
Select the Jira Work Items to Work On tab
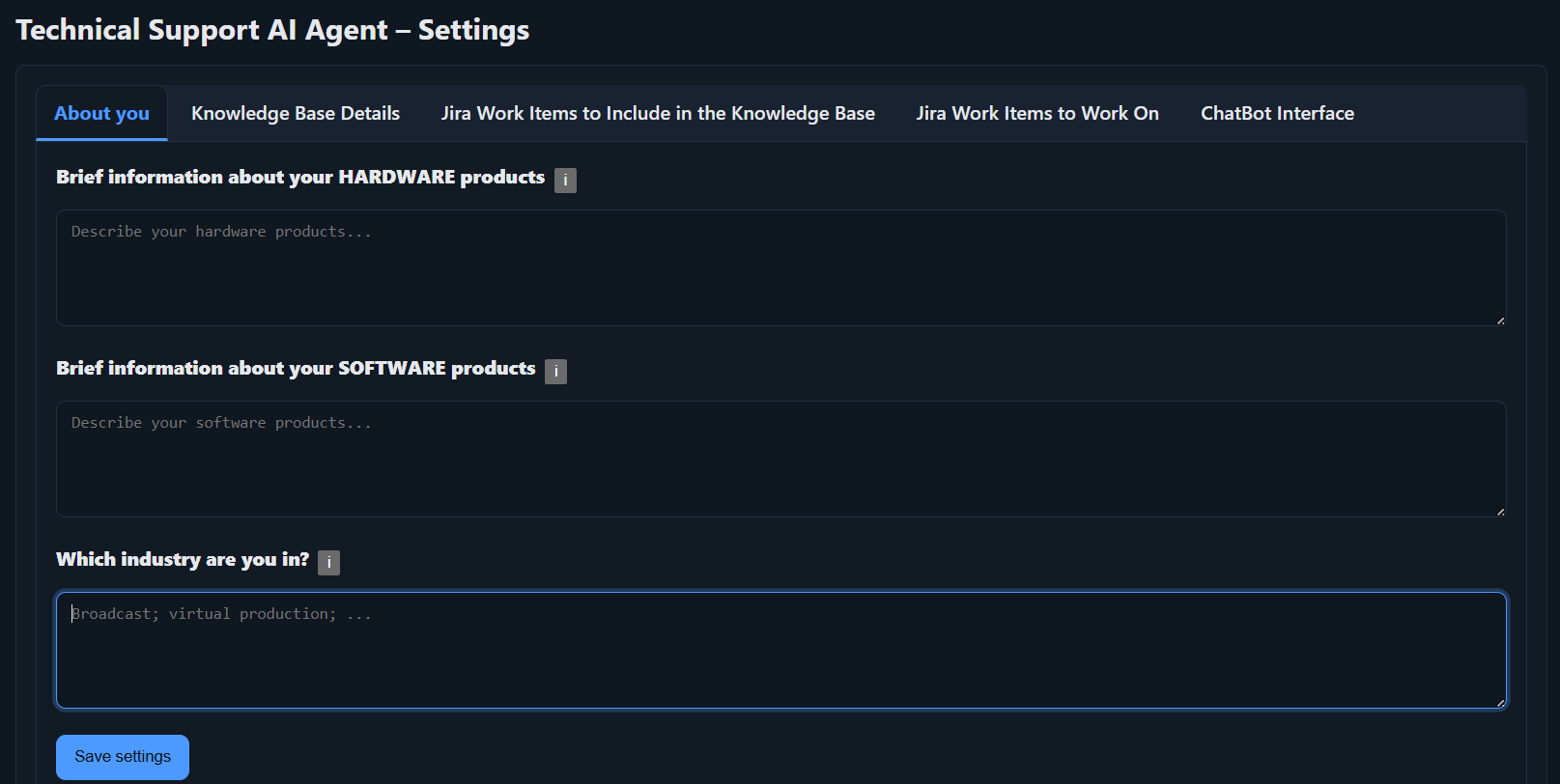1037,114
